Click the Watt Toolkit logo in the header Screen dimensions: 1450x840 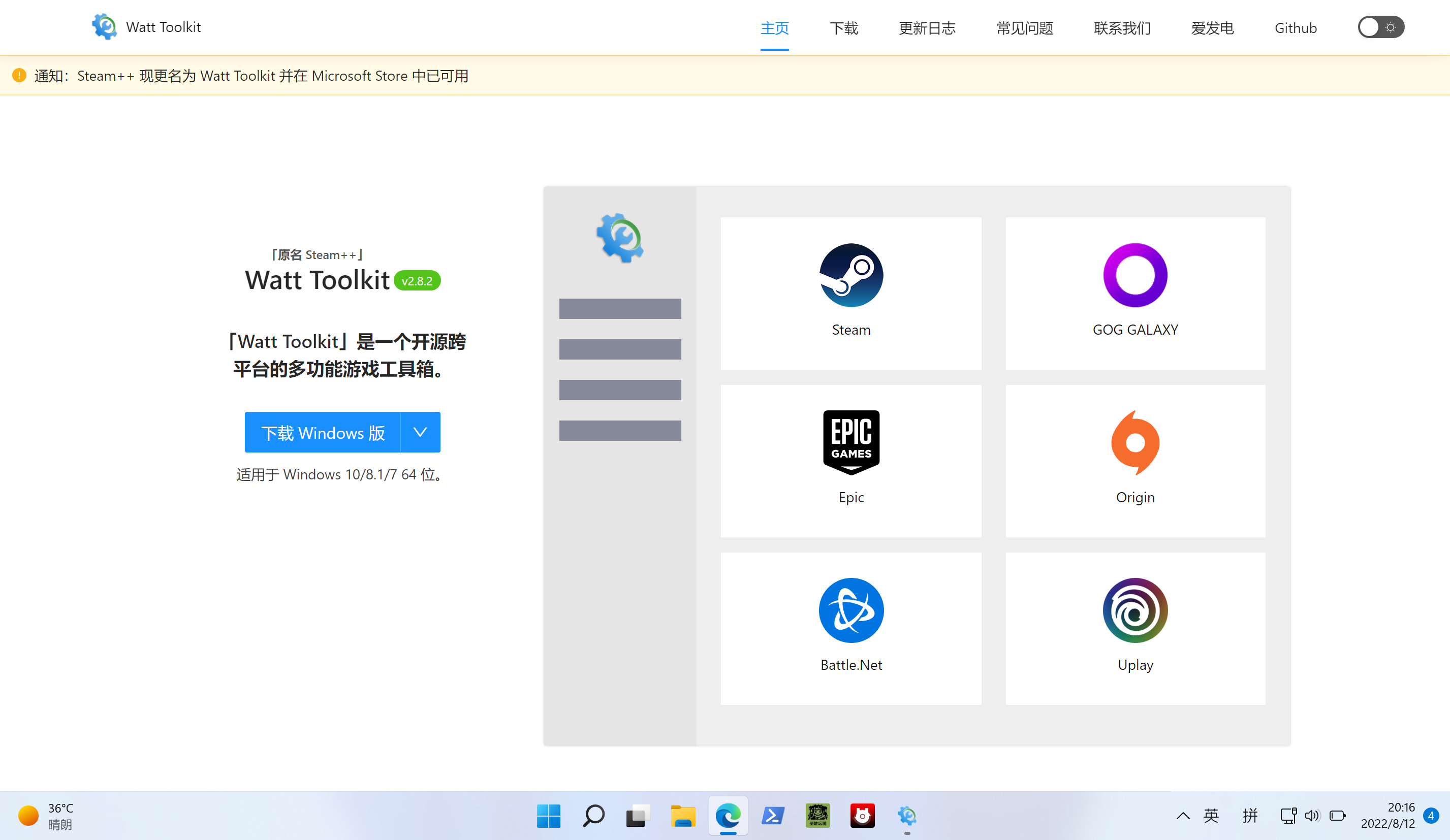pyautogui.click(x=104, y=26)
